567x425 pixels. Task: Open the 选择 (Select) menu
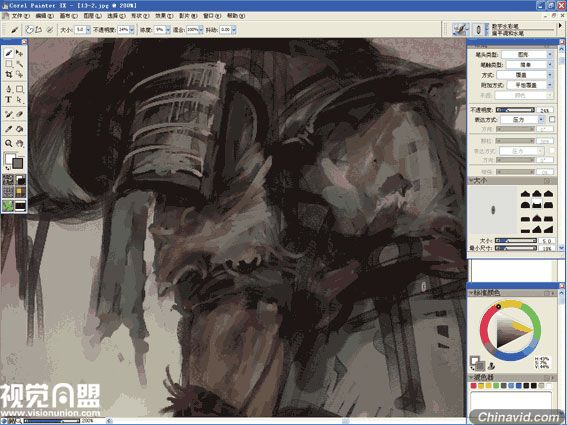116,16
